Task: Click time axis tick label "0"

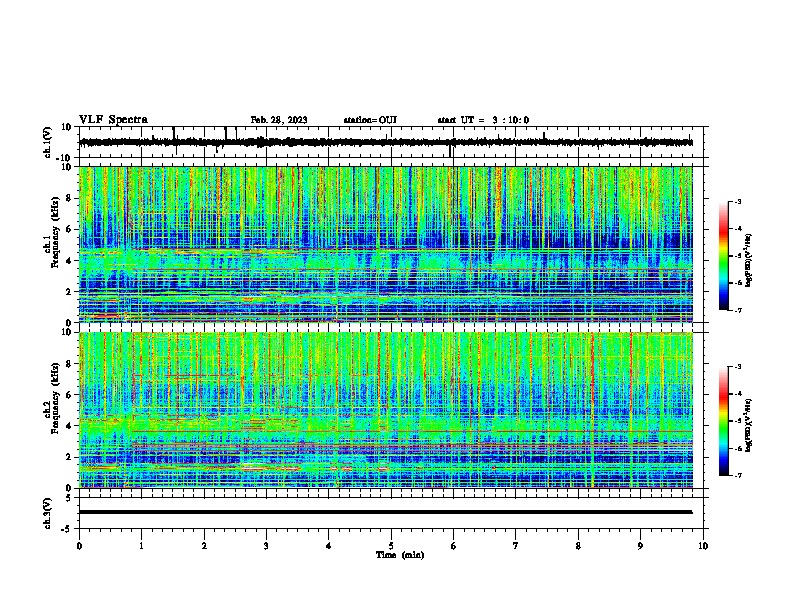Action: (x=79, y=546)
